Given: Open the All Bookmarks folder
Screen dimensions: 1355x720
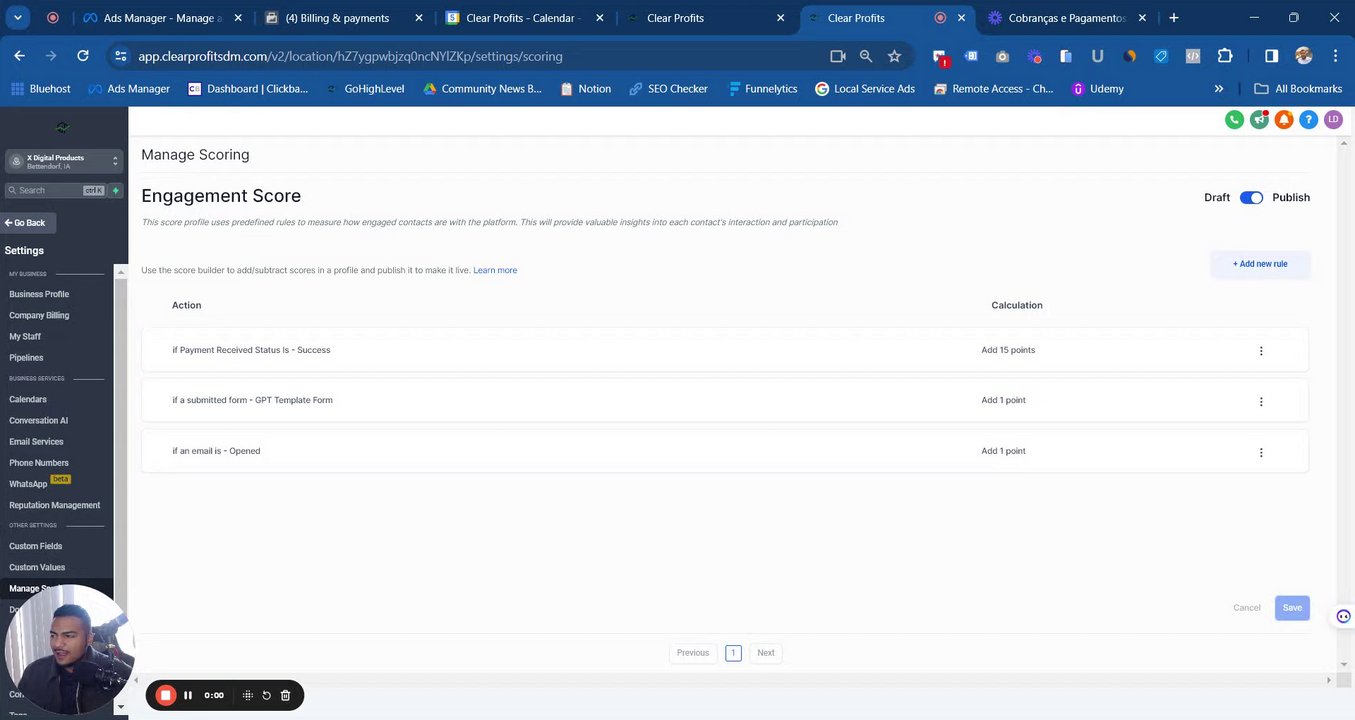Looking at the screenshot, I should pos(1298,88).
